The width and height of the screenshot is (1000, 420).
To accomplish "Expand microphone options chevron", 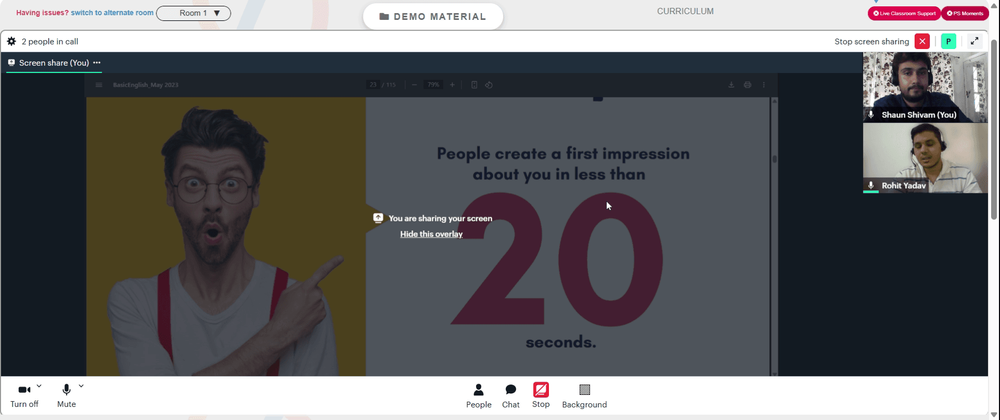I will [x=81, y=386].
